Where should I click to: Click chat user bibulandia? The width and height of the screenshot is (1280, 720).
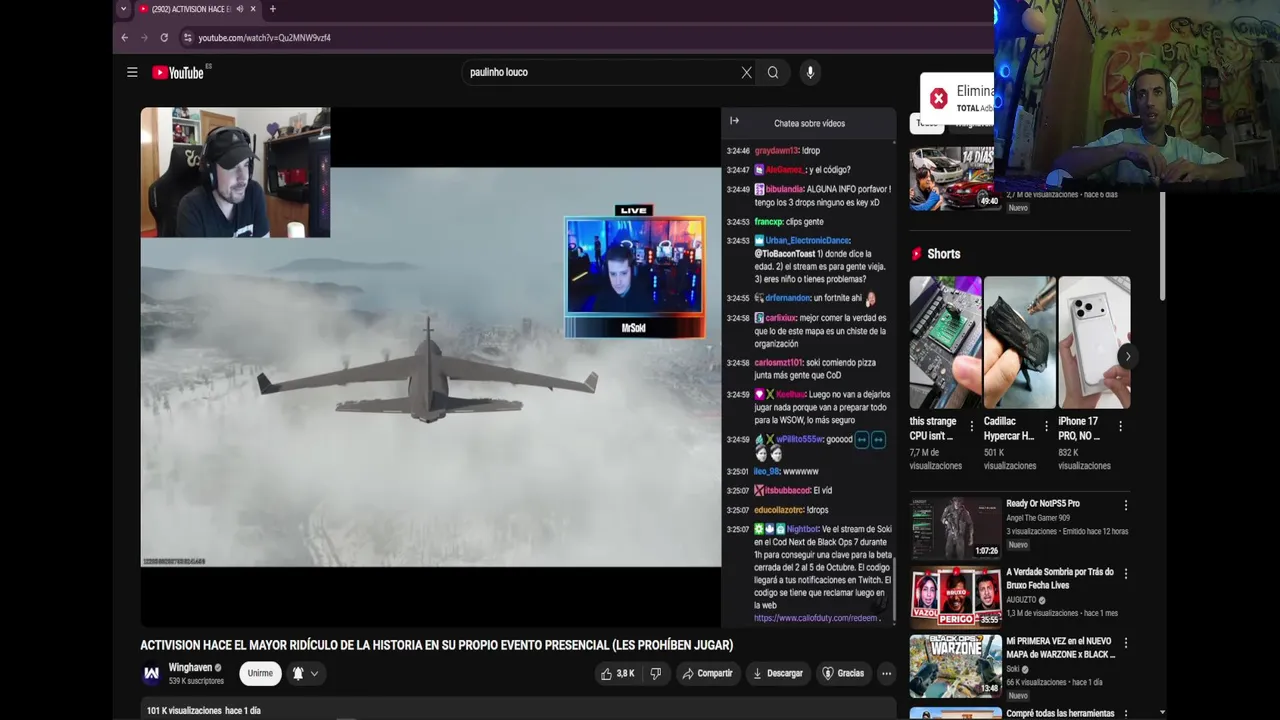click(784, 189)
